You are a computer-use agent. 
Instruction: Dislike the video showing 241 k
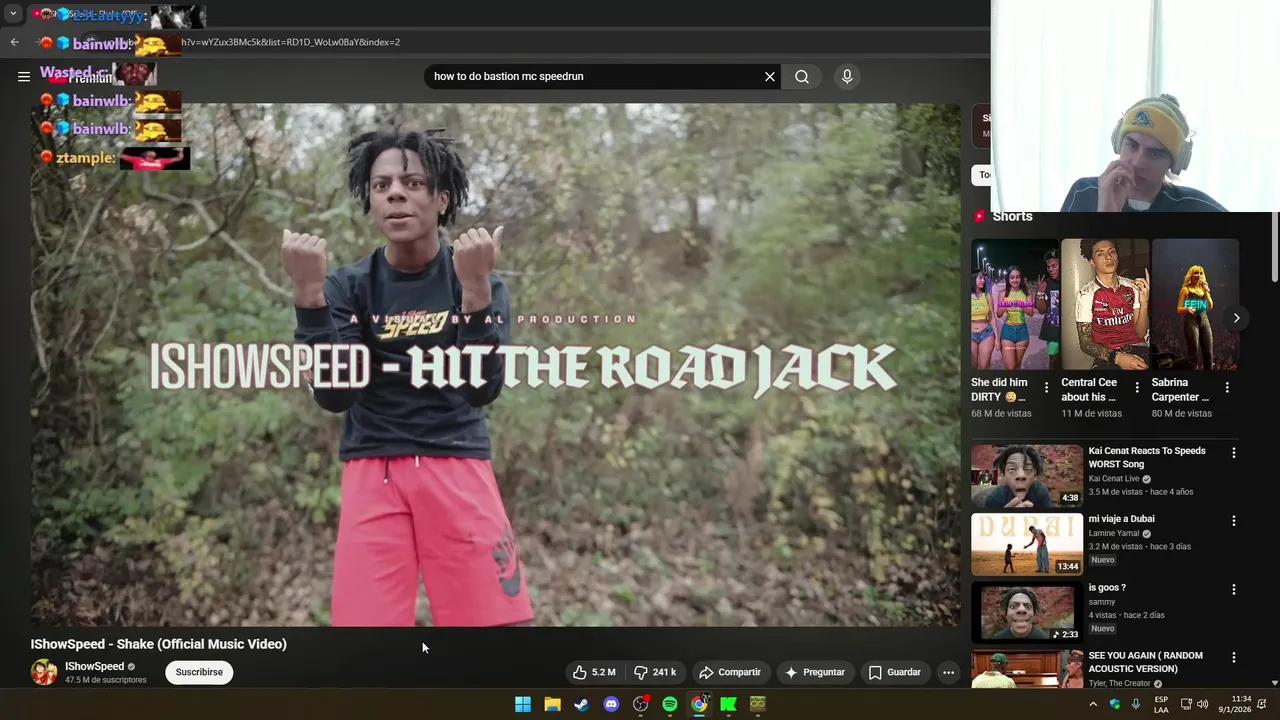click(x=655, y=672)
